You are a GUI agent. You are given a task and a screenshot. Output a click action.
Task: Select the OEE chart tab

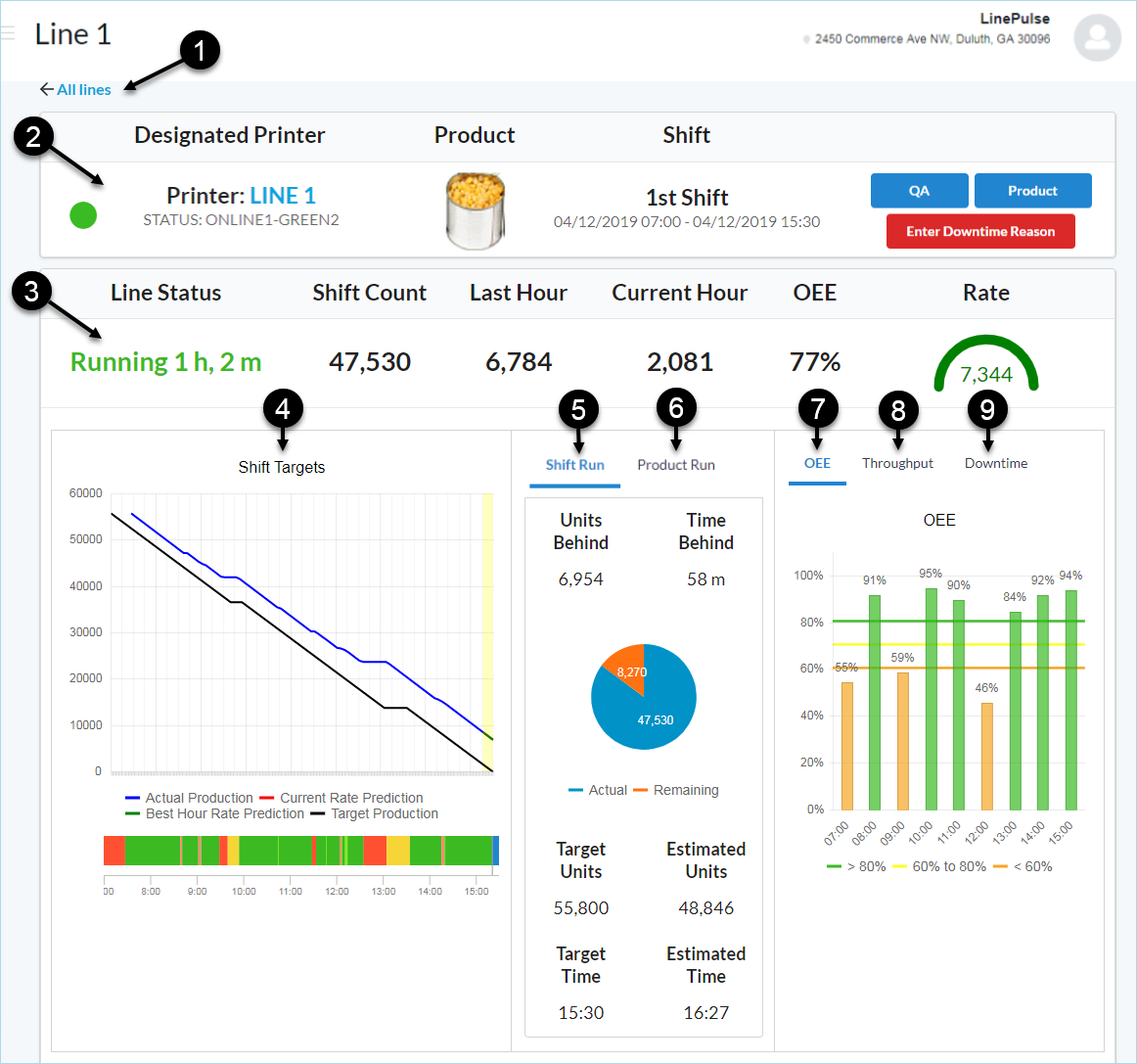[x=817, y=463]
